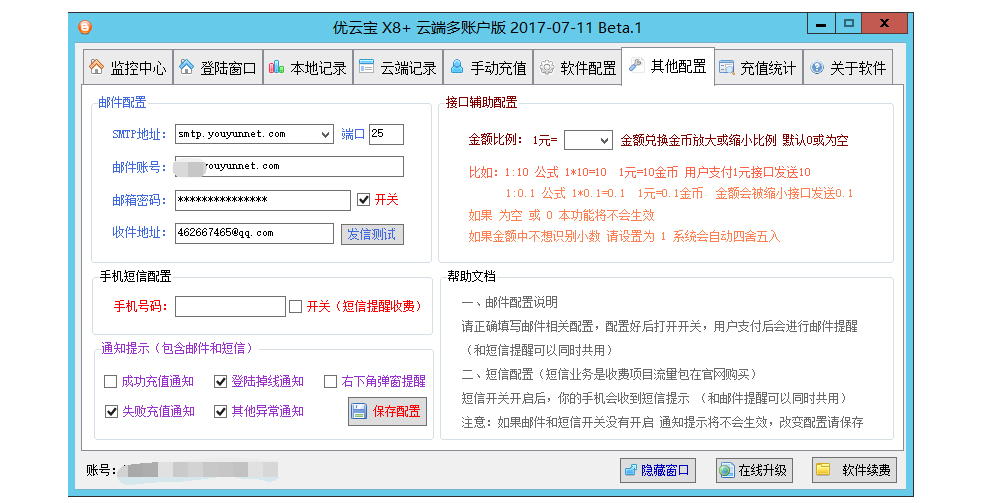Enable the 成功充值通知 checkbox
This screenshot has width=998, height=503.
pyautogui.click(x=111, y=382)
